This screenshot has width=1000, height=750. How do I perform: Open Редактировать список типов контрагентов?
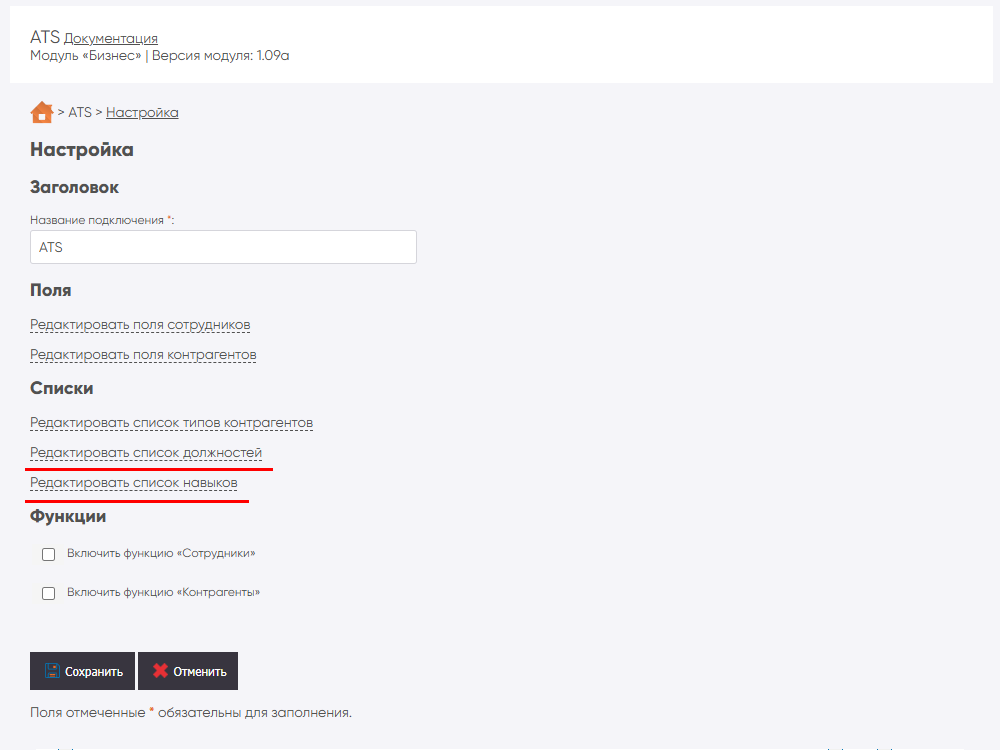click(x=171, y=423)
